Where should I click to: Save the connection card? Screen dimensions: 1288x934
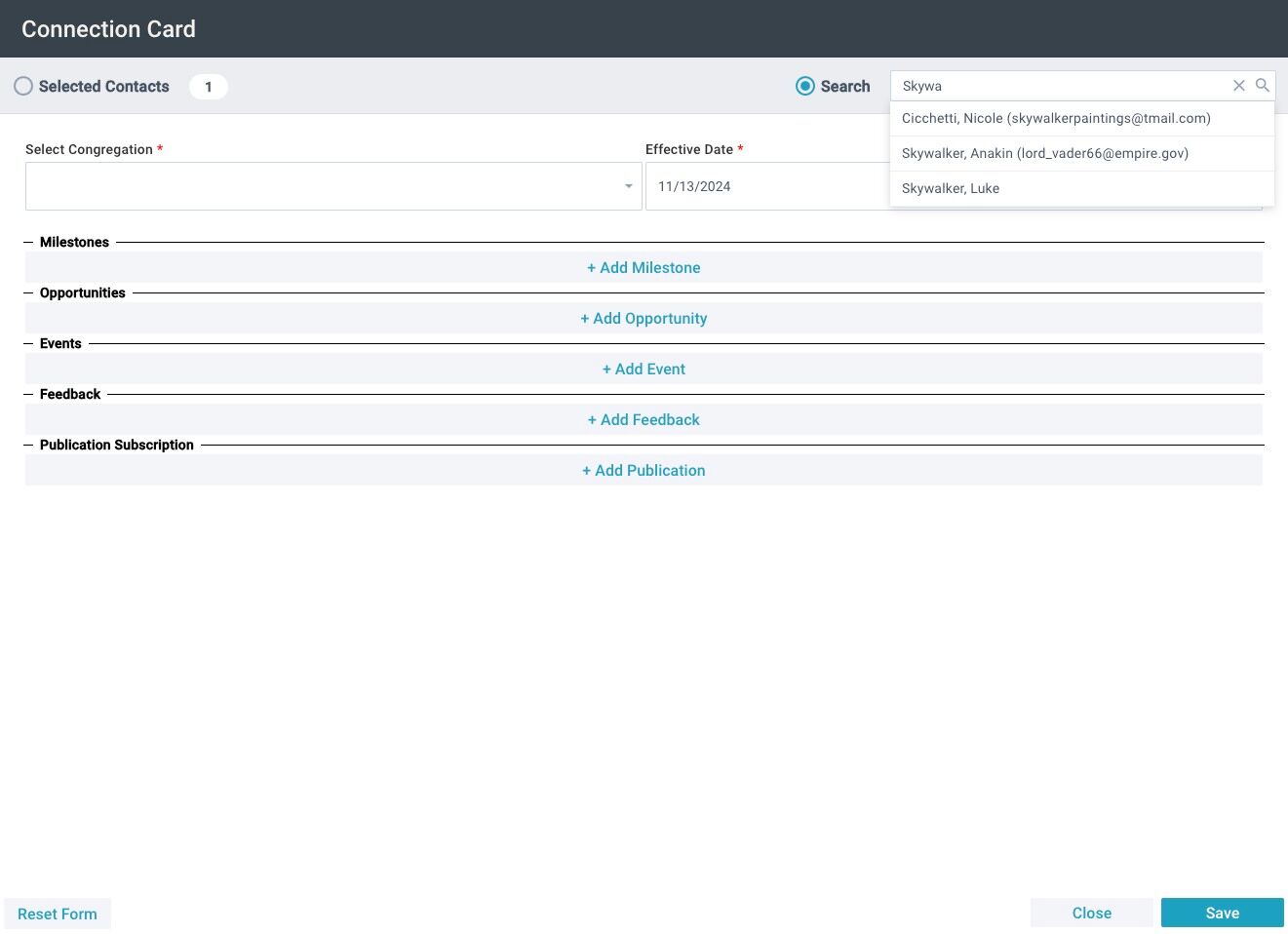(x=1223, y=913)
